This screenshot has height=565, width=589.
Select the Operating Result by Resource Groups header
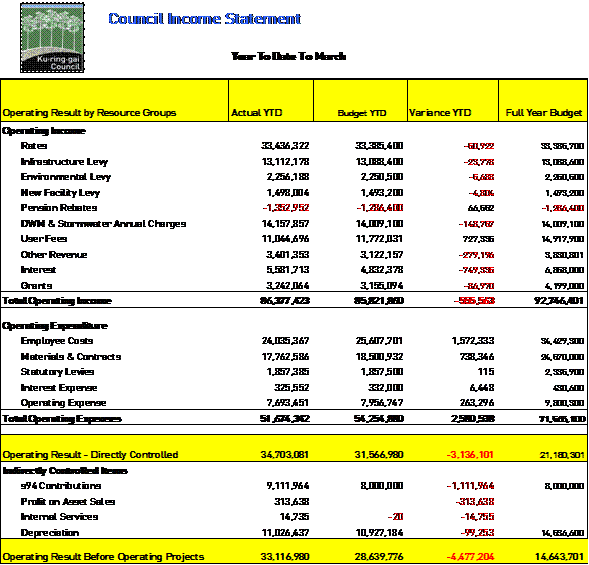(89, 113)
